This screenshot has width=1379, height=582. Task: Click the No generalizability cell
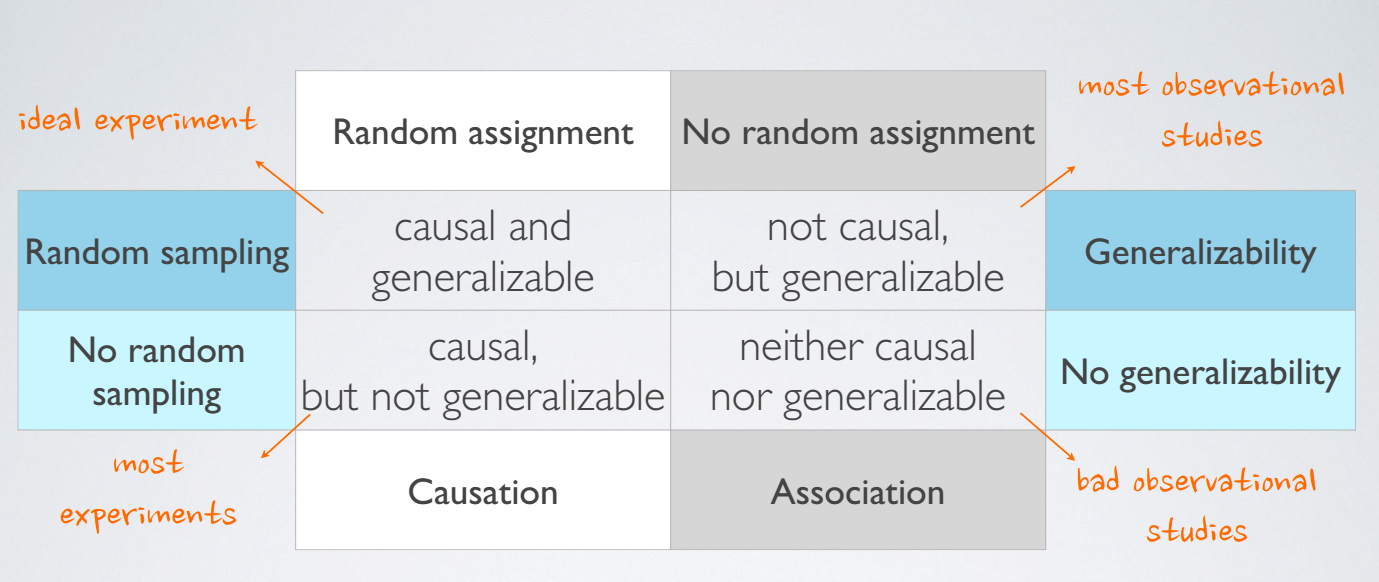1201,371
